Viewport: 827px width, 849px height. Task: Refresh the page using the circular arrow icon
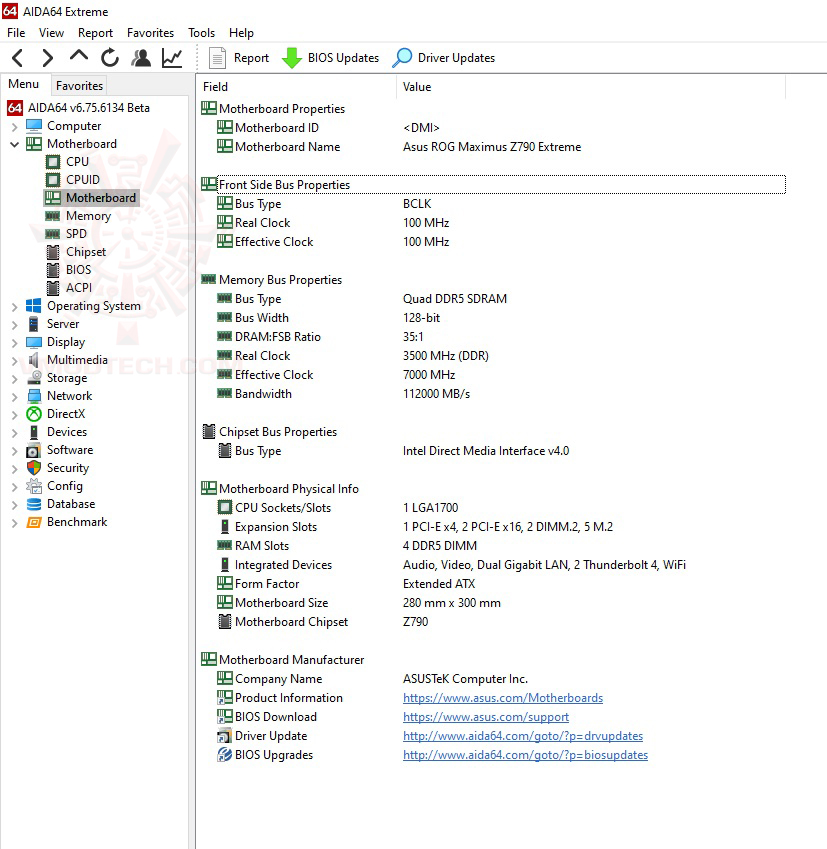pyautogui.click(x=110, y=57)
